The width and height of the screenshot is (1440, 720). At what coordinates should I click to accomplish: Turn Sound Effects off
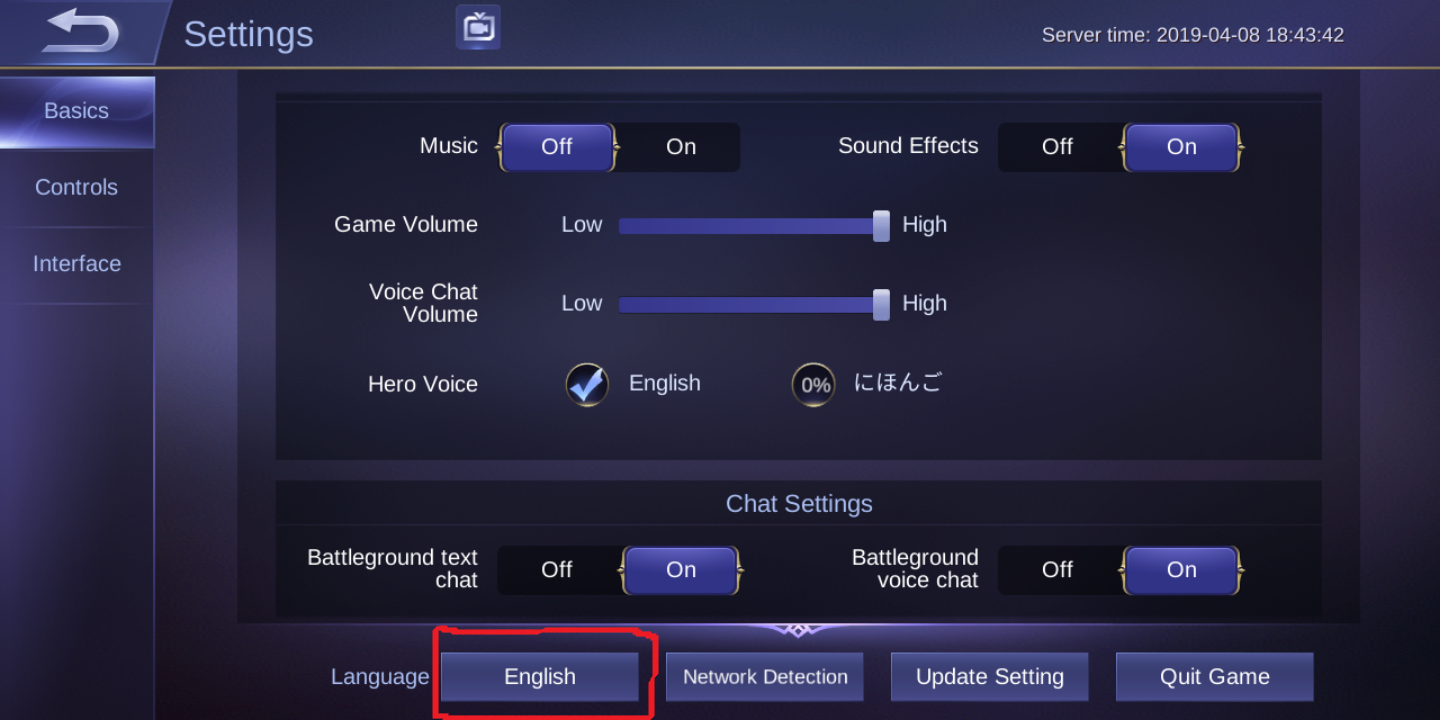(x=1057, y=147)
